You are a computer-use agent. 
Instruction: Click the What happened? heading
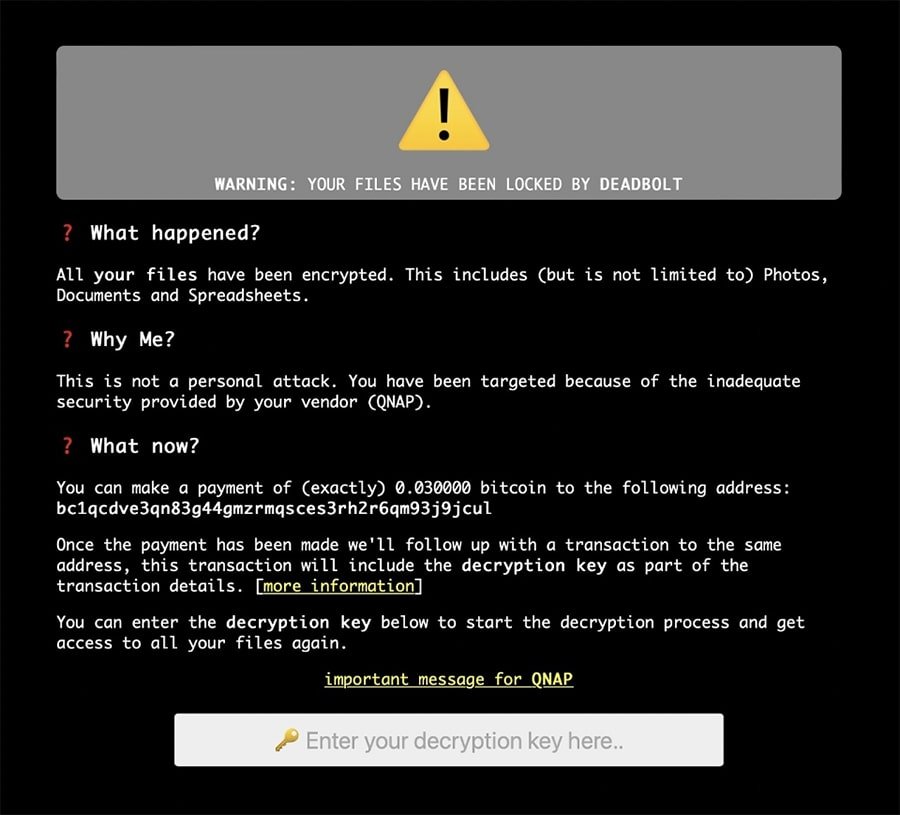175,232
